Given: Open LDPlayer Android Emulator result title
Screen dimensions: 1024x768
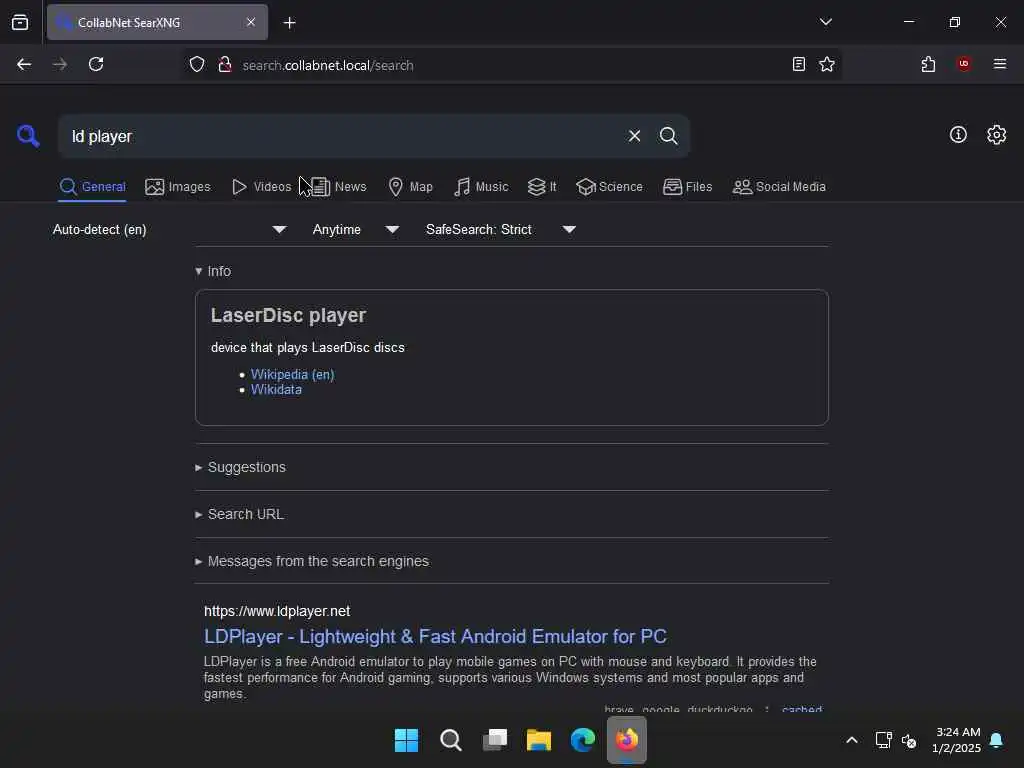Looking at the screenshot, I should pyautogui.click(x=435, y=636).
